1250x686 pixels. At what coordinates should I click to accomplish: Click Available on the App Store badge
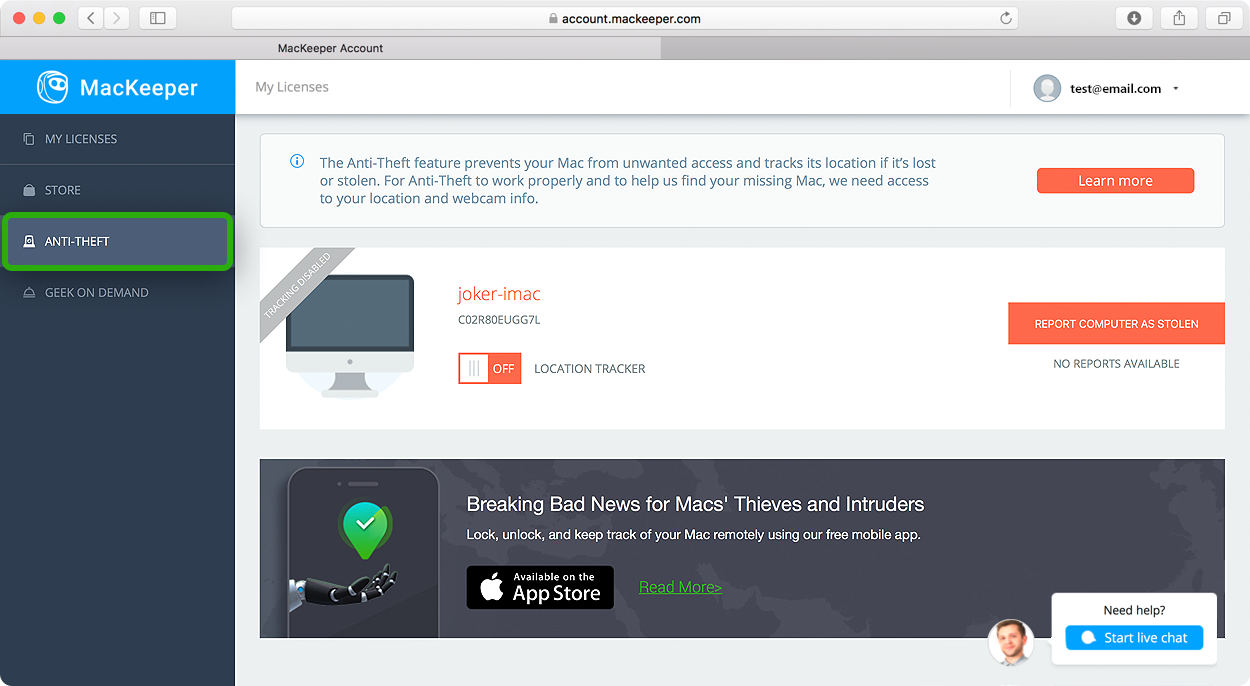pyautogui.click(x=540, y=587)
